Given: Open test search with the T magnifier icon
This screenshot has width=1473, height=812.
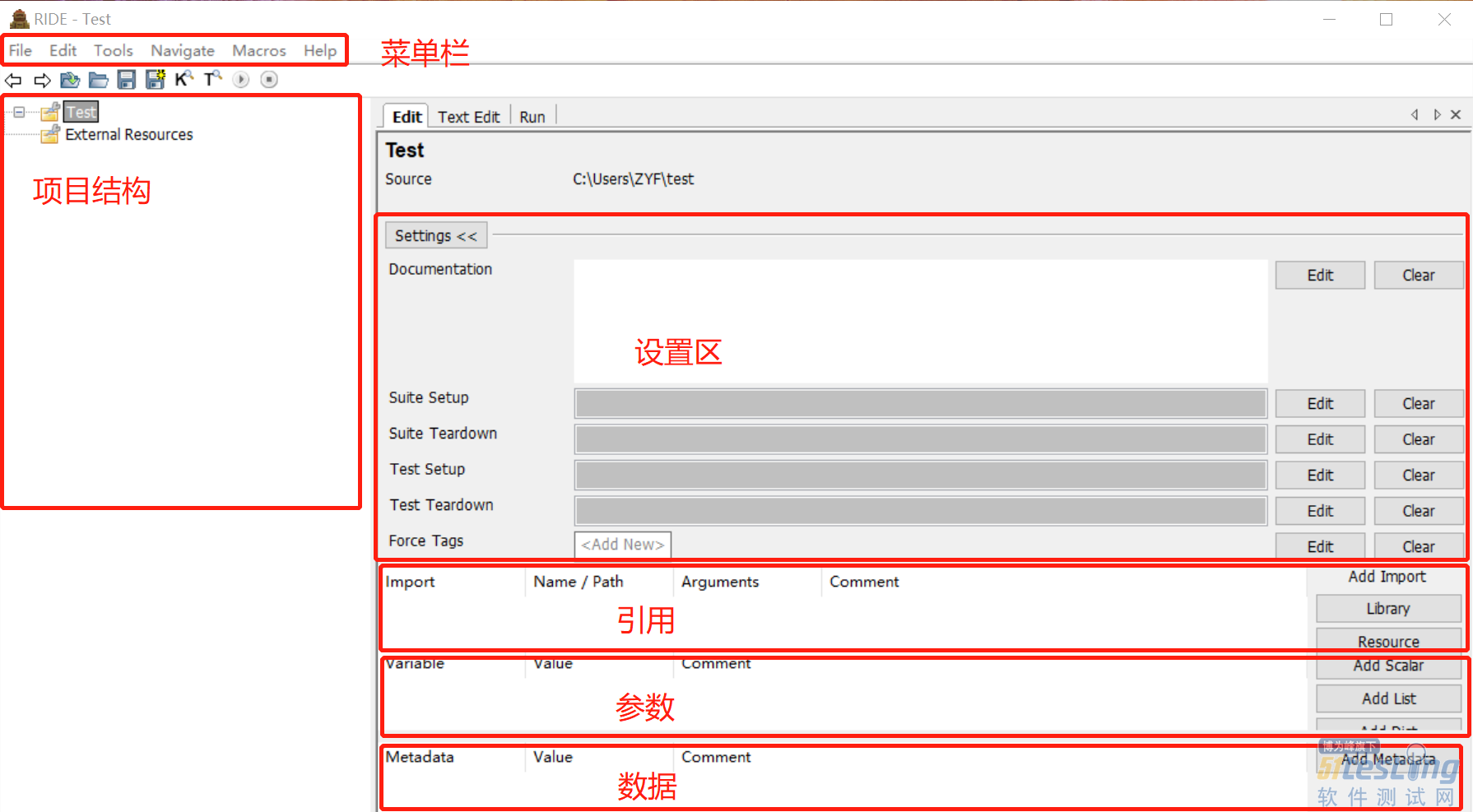Looking at the screenshot, I should 211,79.
